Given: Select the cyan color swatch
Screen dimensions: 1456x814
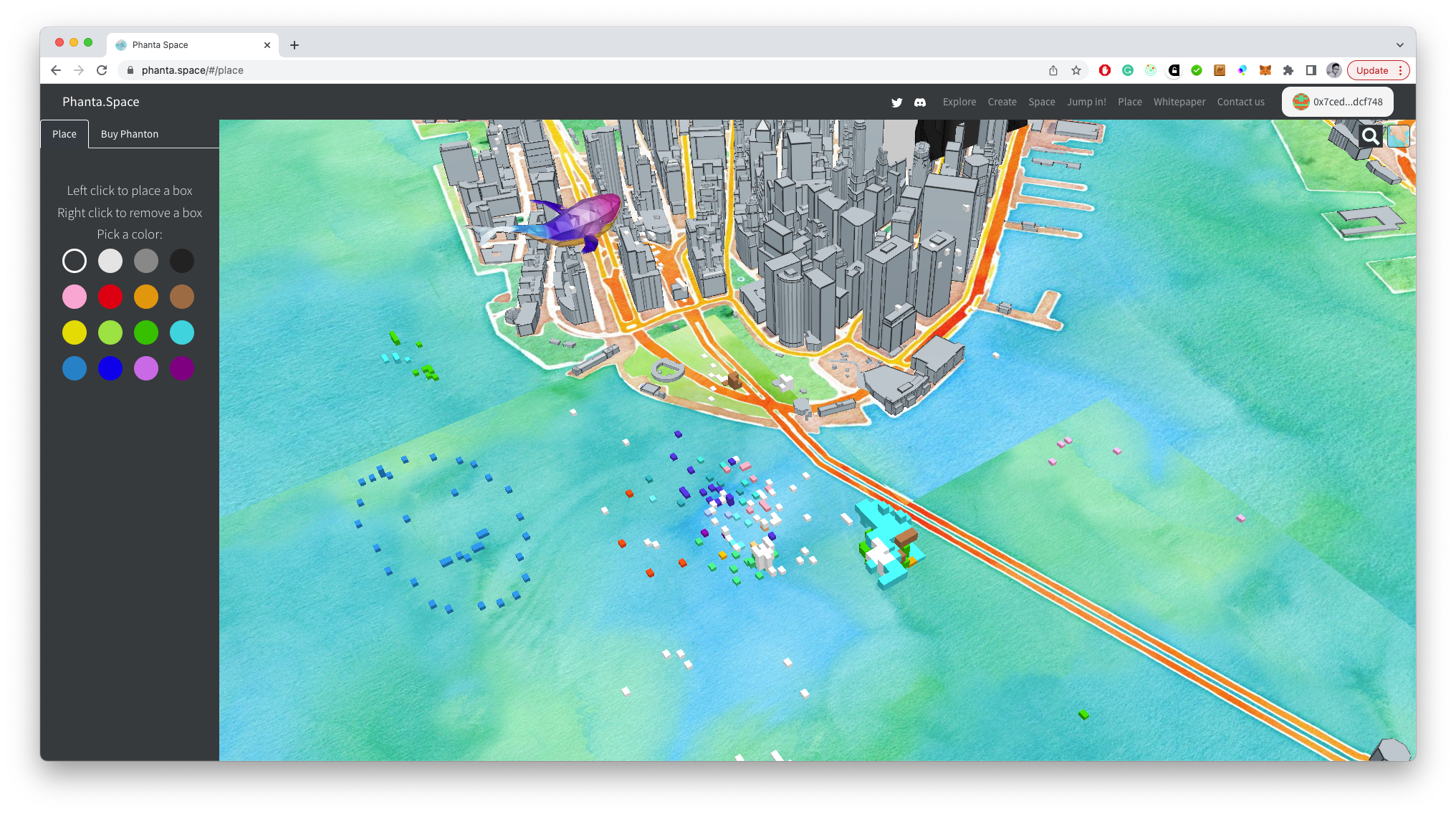Looking at the screenshot, I should point(182,332).
